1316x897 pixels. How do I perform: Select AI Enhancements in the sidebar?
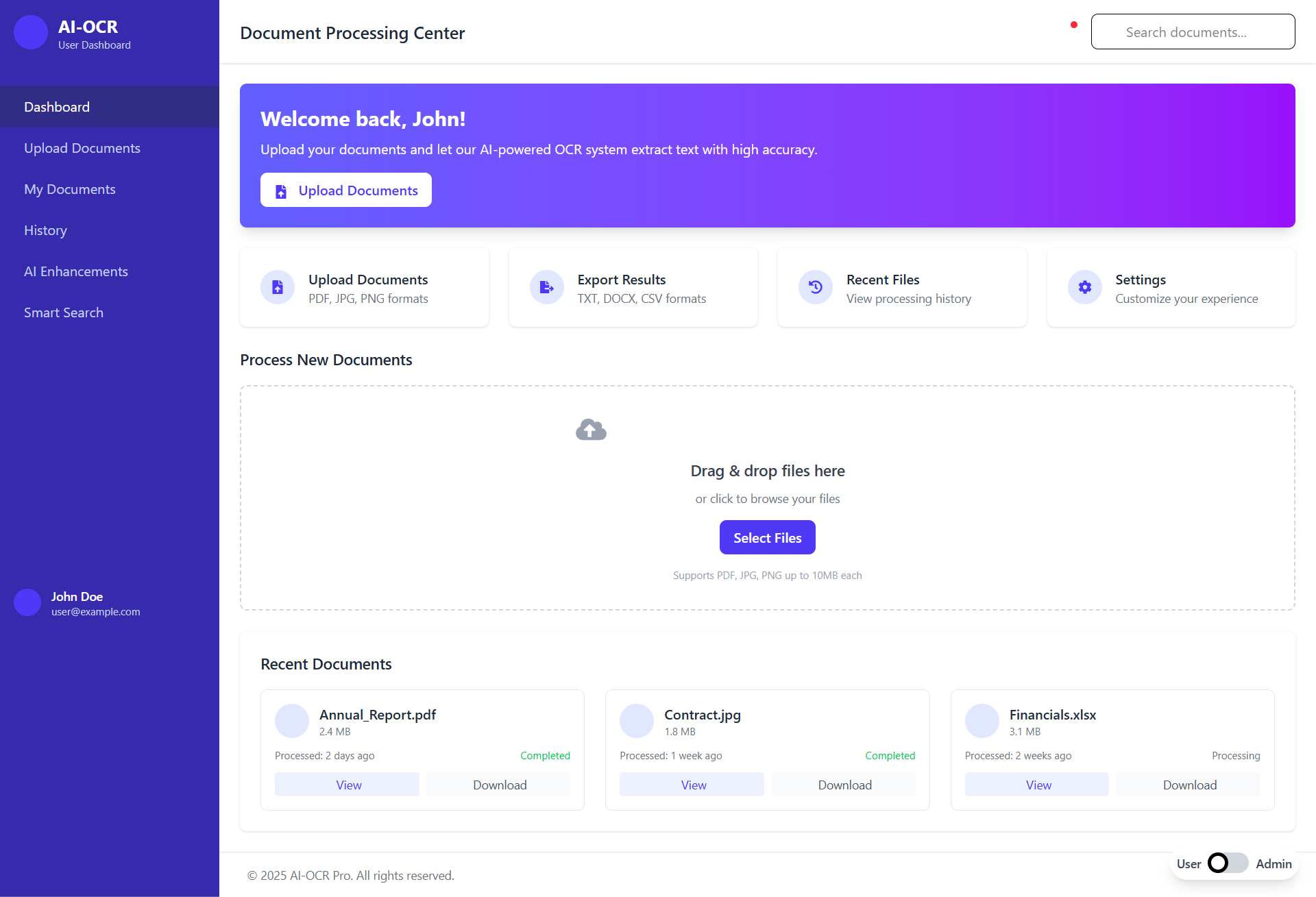click(x=76, y=271)
